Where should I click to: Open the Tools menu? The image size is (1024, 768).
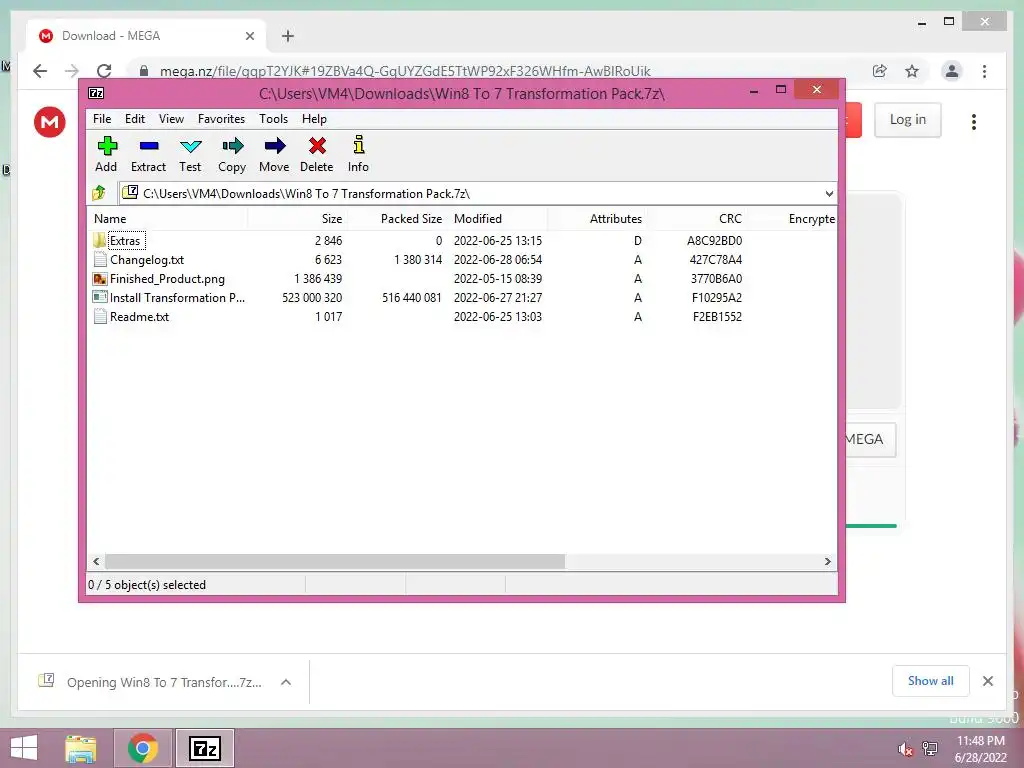(273, 119)
